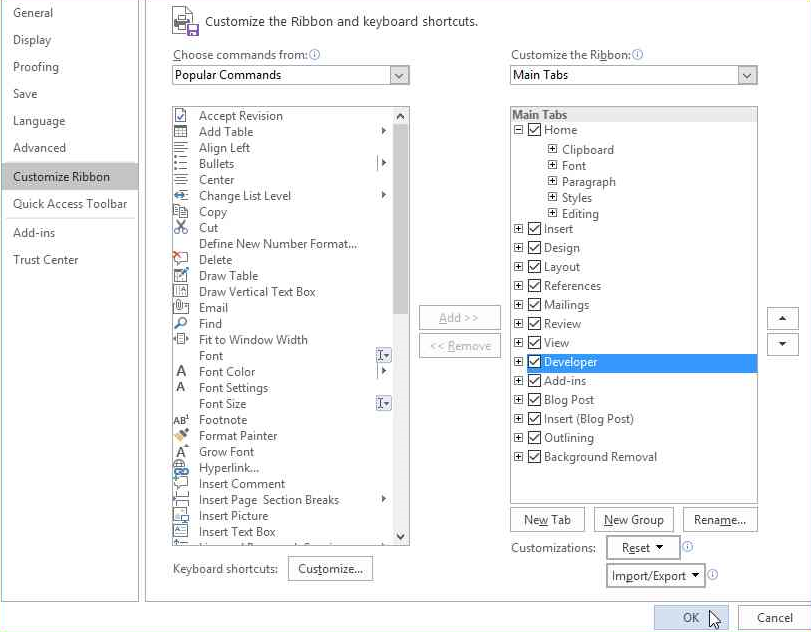Image resolution: width=811 pixels, height=632 pixels.
Task: Click the Move Up arrow button
Action: point(782,318)
